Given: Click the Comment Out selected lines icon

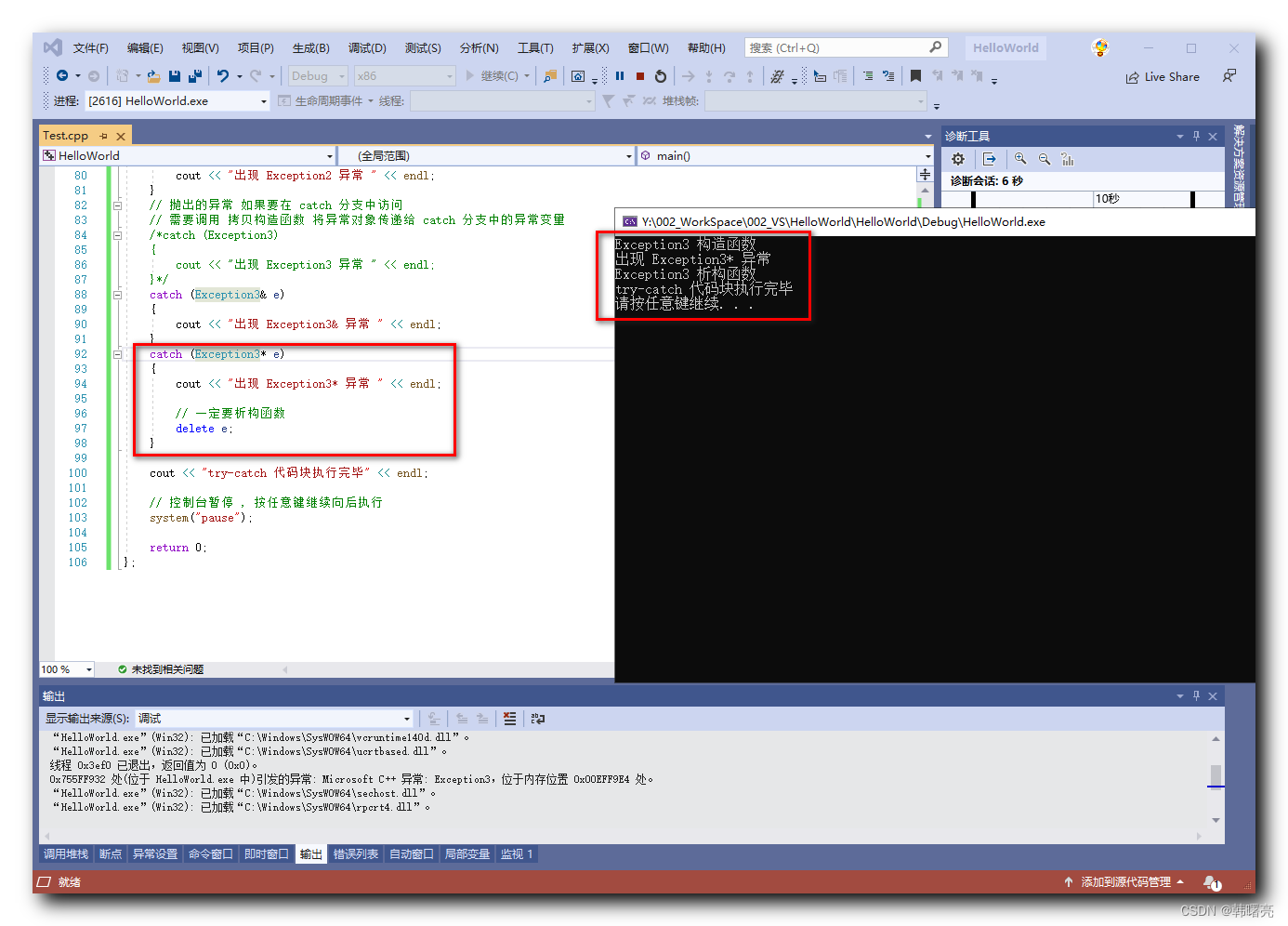Looking at the screenshot, I should [x=868, y=76].
